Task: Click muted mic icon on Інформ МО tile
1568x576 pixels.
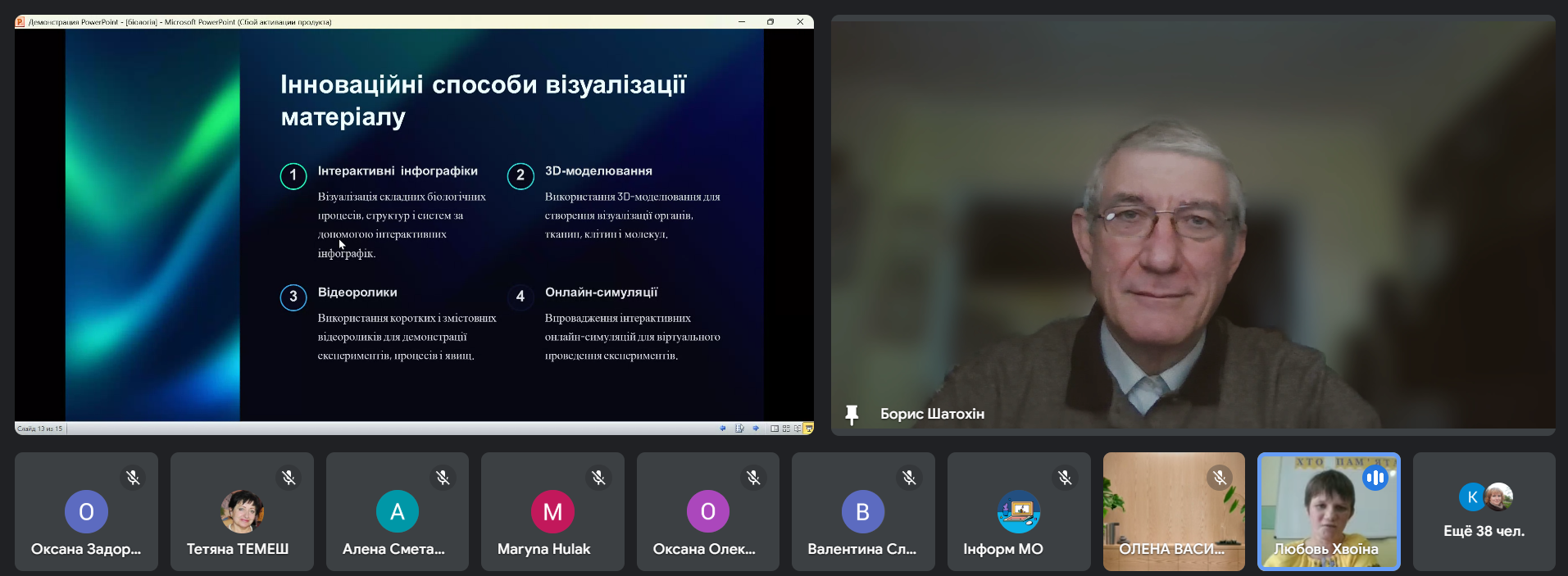Action: (x=1065, y=477)
